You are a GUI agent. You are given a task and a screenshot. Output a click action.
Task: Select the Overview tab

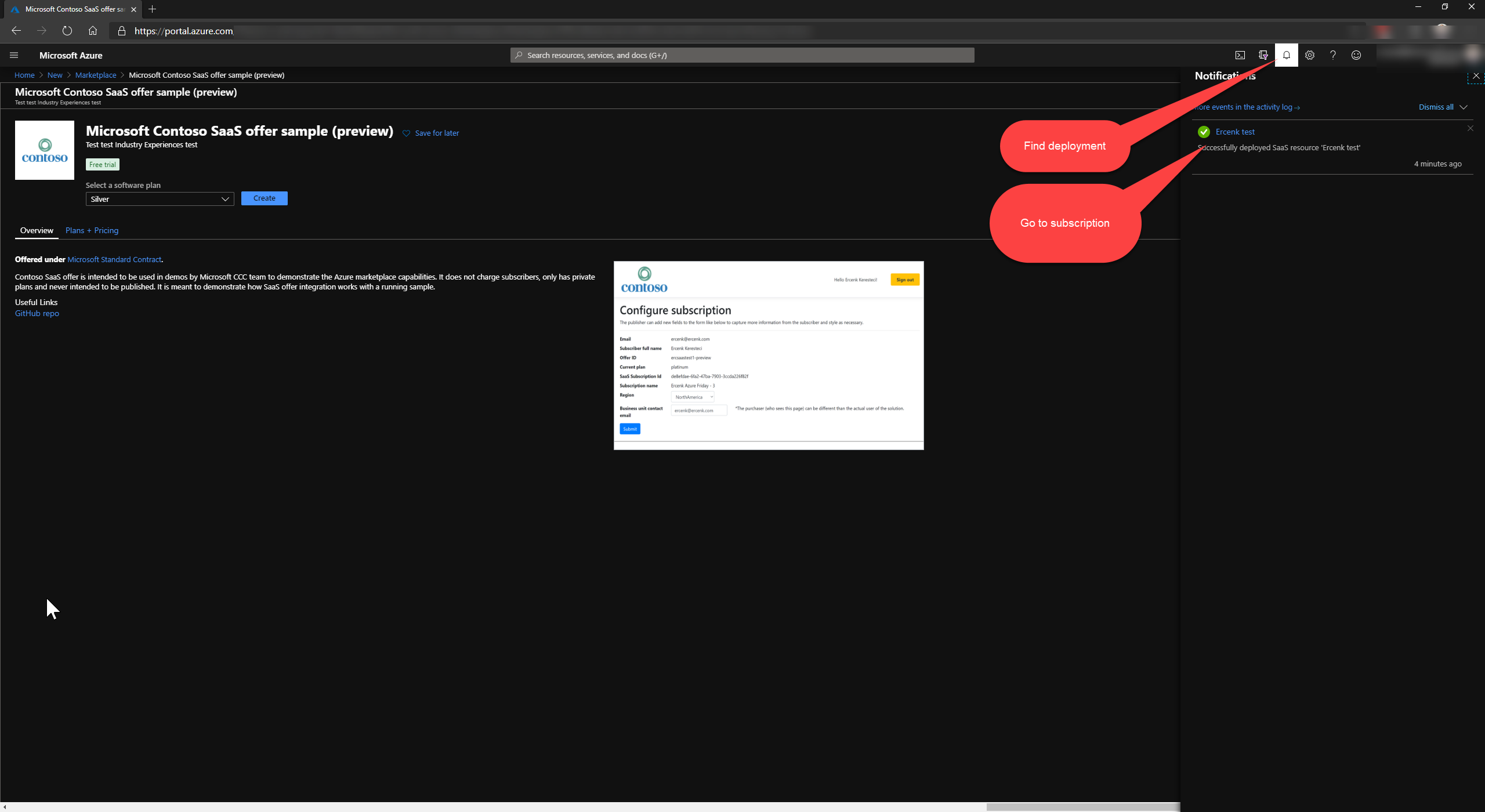(37, 230)
